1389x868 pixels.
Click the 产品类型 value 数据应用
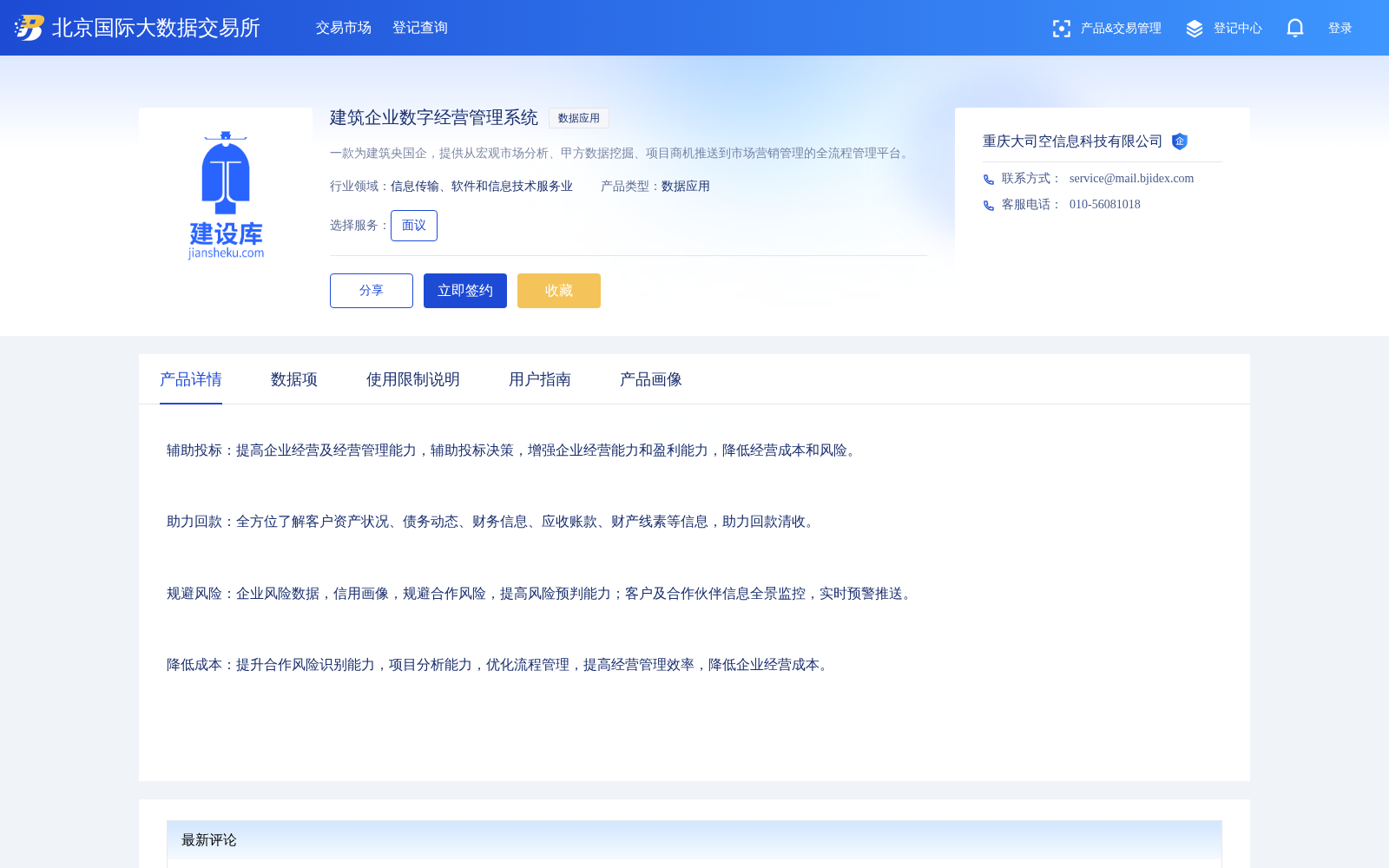coord(686,187)
